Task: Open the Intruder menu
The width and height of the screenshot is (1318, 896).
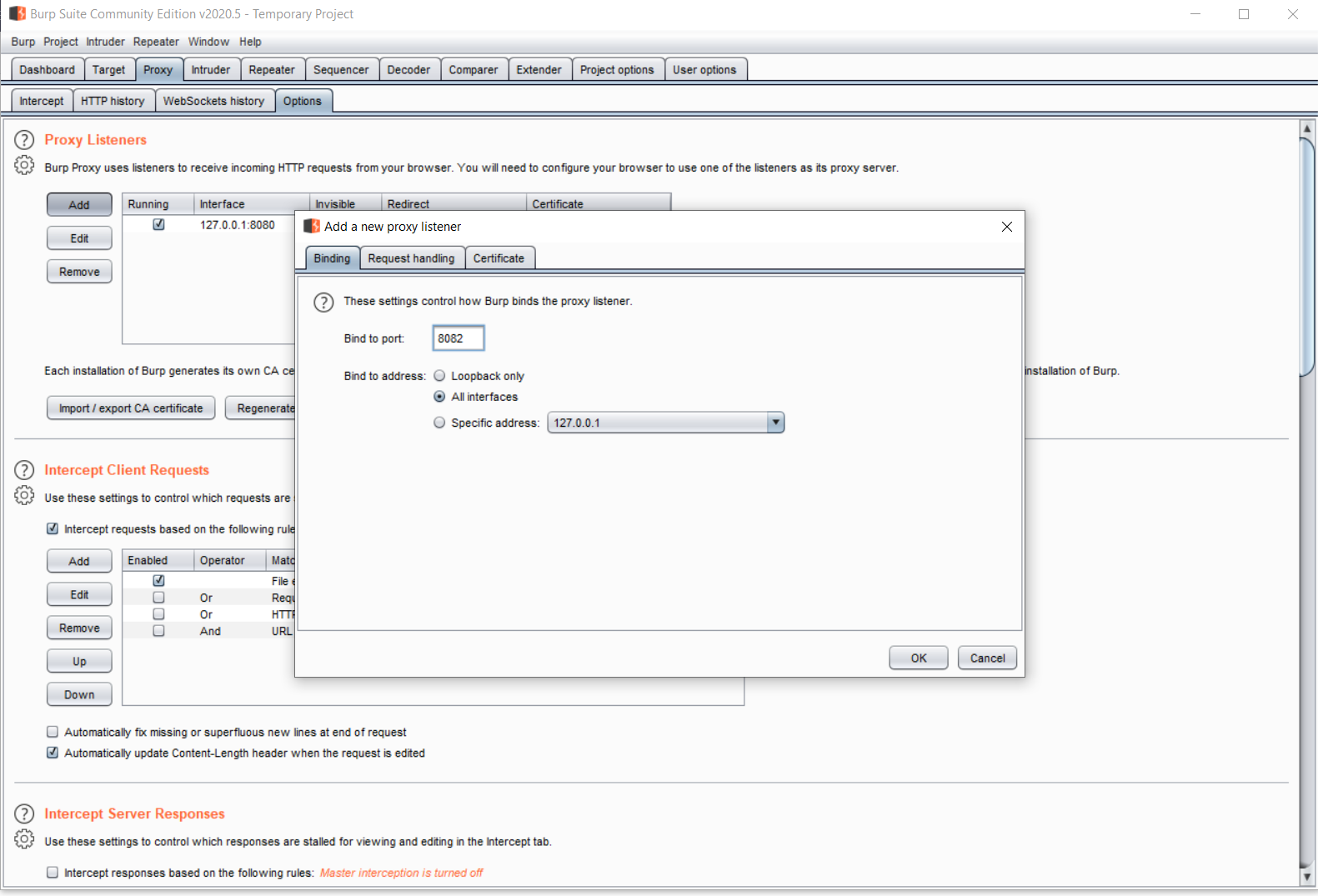Action: tap(105, 42)
